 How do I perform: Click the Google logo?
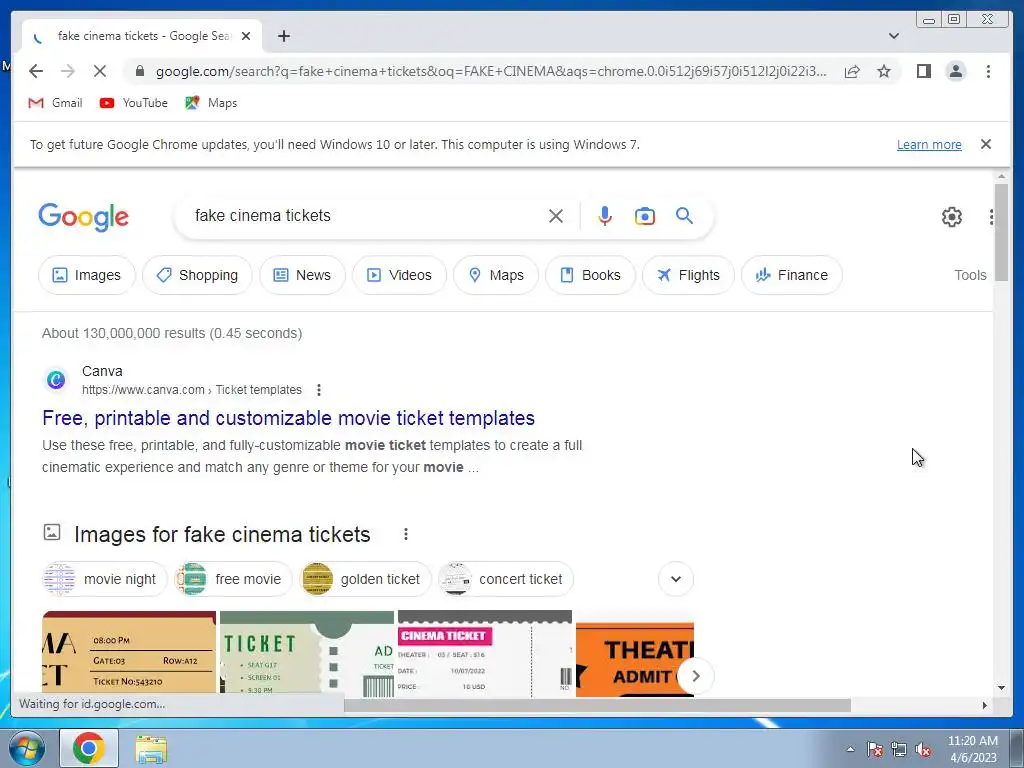pos(84,217)
